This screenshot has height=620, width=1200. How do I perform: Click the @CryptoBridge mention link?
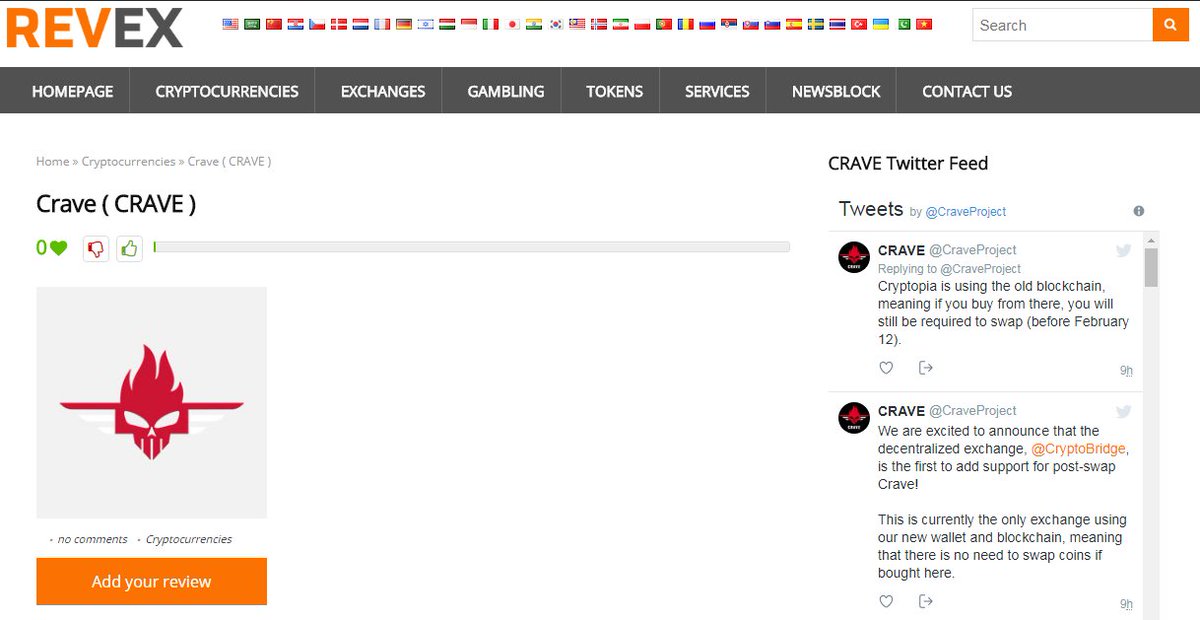[x=1078, y=449]
